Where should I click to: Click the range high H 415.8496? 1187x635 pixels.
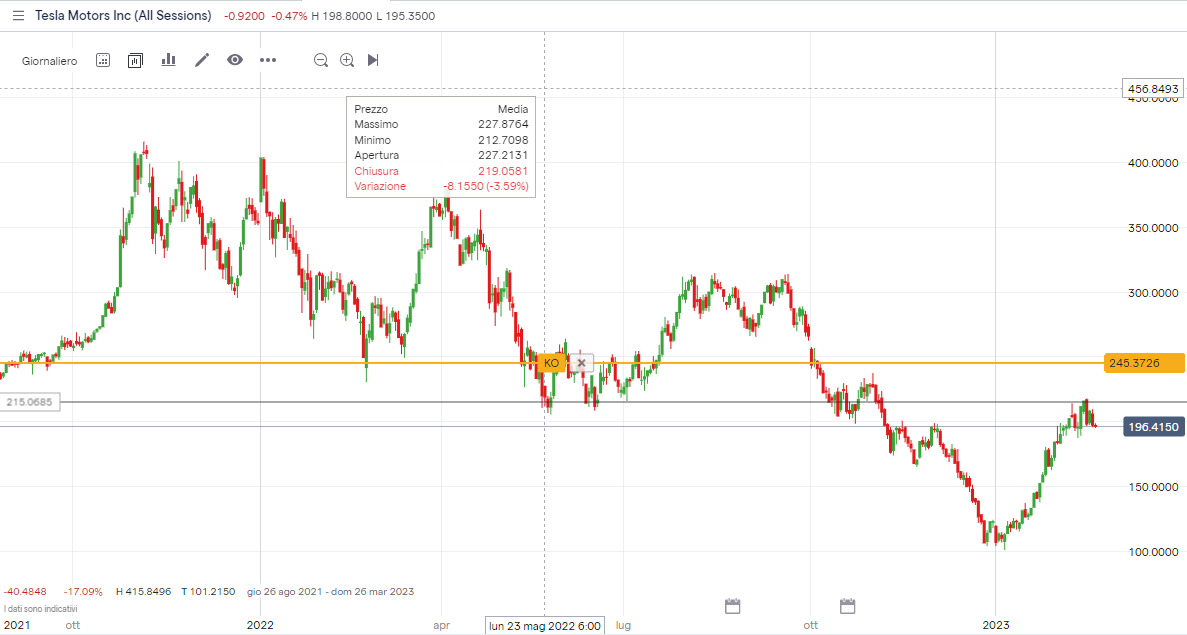(144, 592)
